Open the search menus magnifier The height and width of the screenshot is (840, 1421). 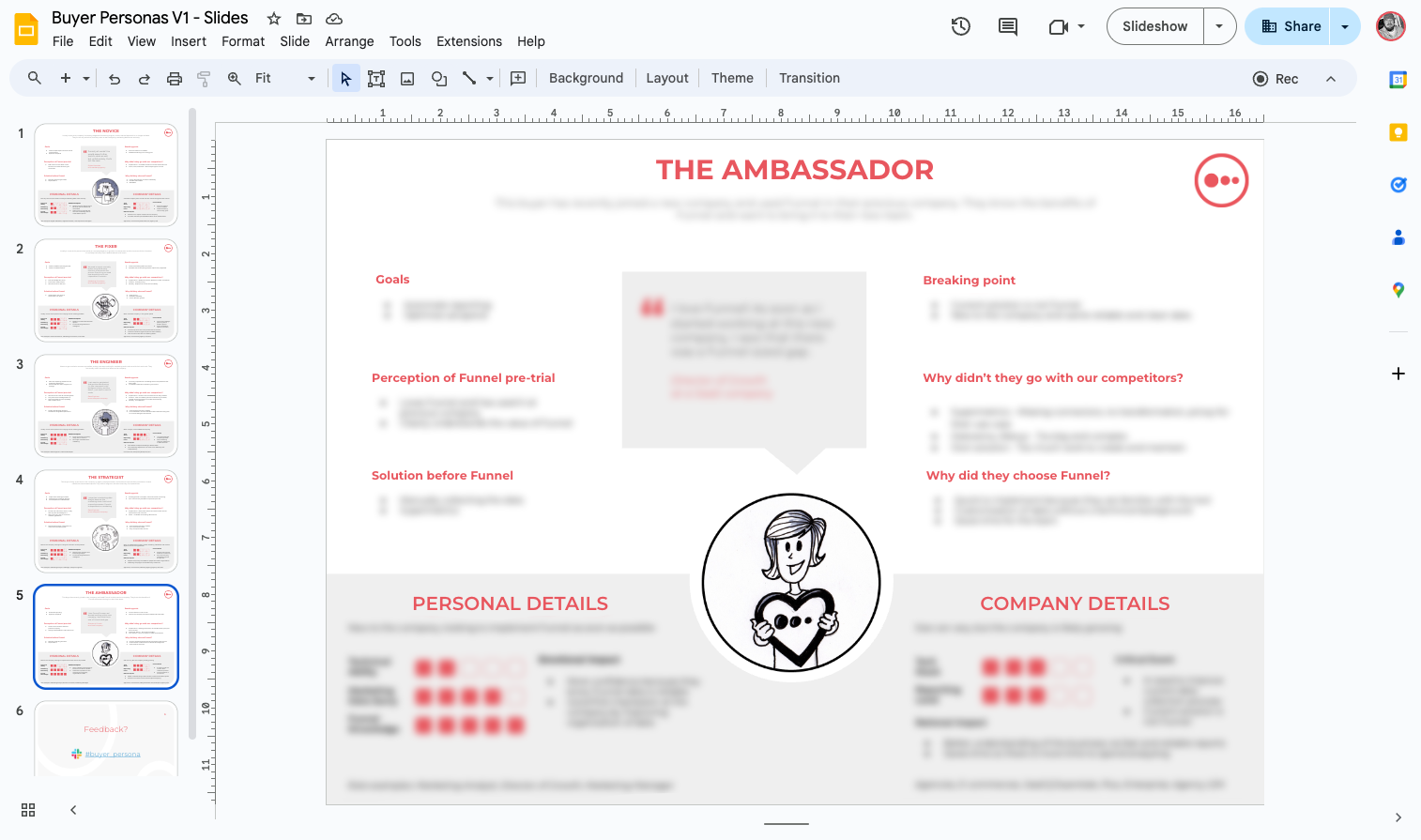point(35,78)
